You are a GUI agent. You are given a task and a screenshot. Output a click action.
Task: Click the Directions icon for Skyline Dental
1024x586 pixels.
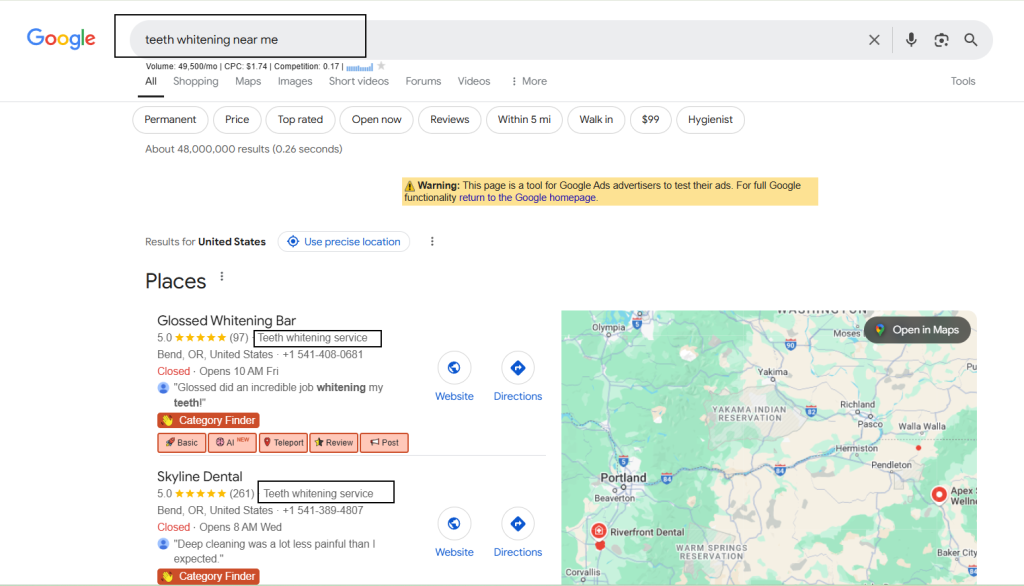518,523
